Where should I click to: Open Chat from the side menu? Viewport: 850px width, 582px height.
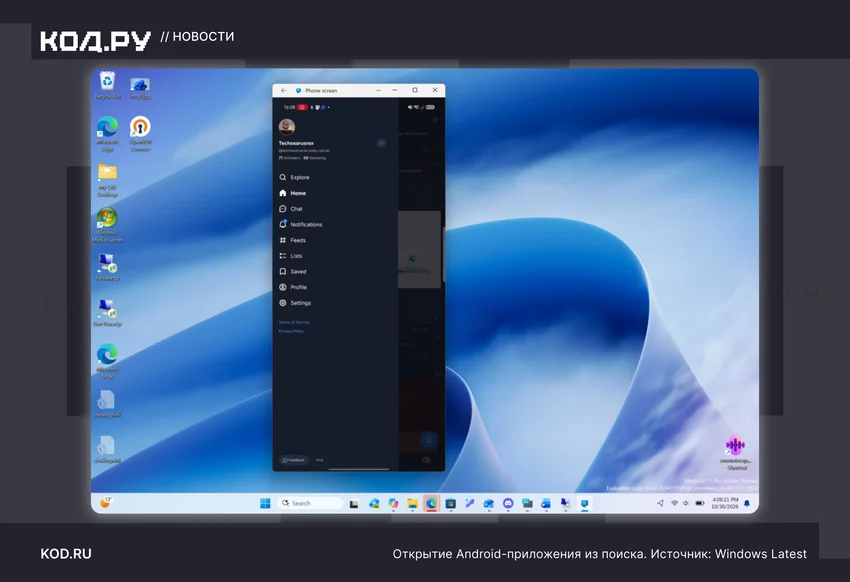tap(291, 209)
